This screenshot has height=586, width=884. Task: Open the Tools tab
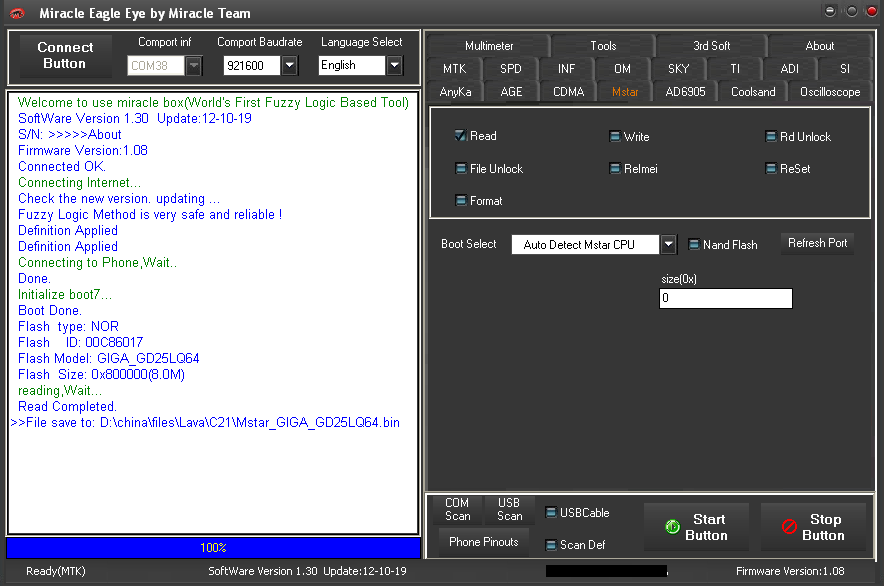(x=603, y=46)
